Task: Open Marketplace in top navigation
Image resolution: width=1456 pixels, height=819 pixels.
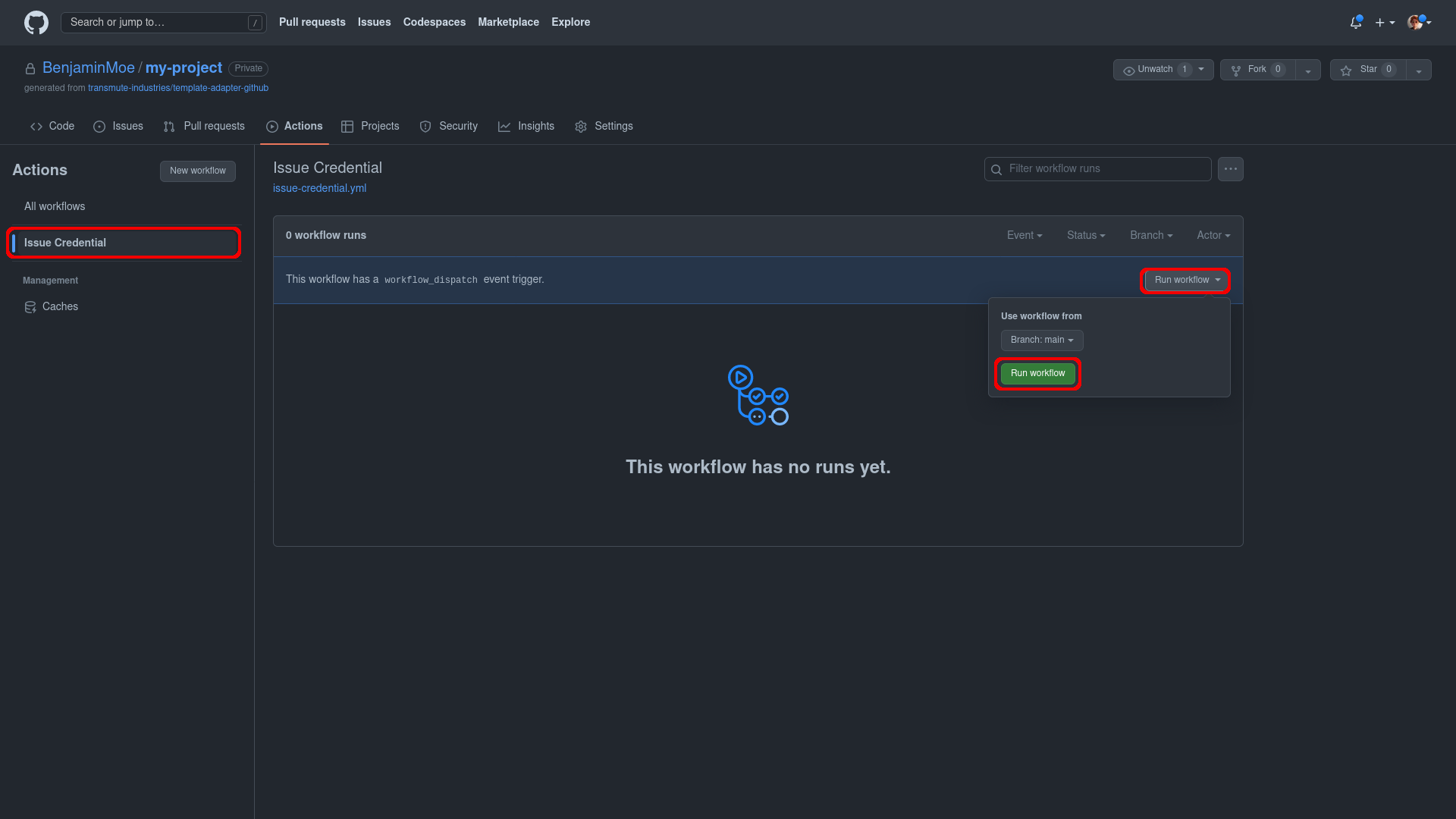Action: point(509,23)
